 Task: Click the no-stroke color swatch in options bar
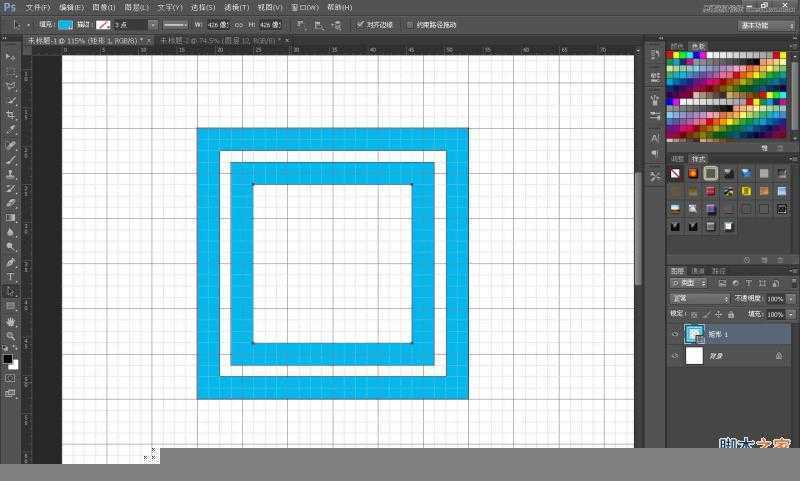(103, 24)
